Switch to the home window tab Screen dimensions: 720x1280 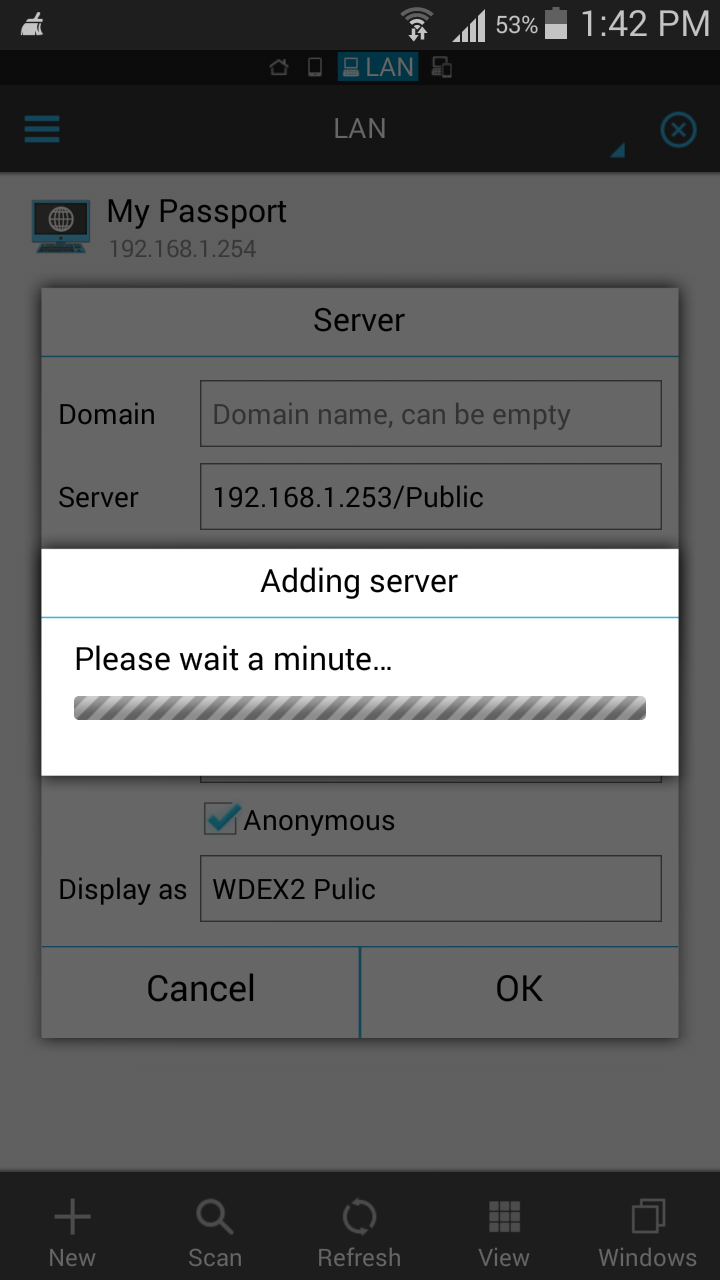(x=280, y=67)
